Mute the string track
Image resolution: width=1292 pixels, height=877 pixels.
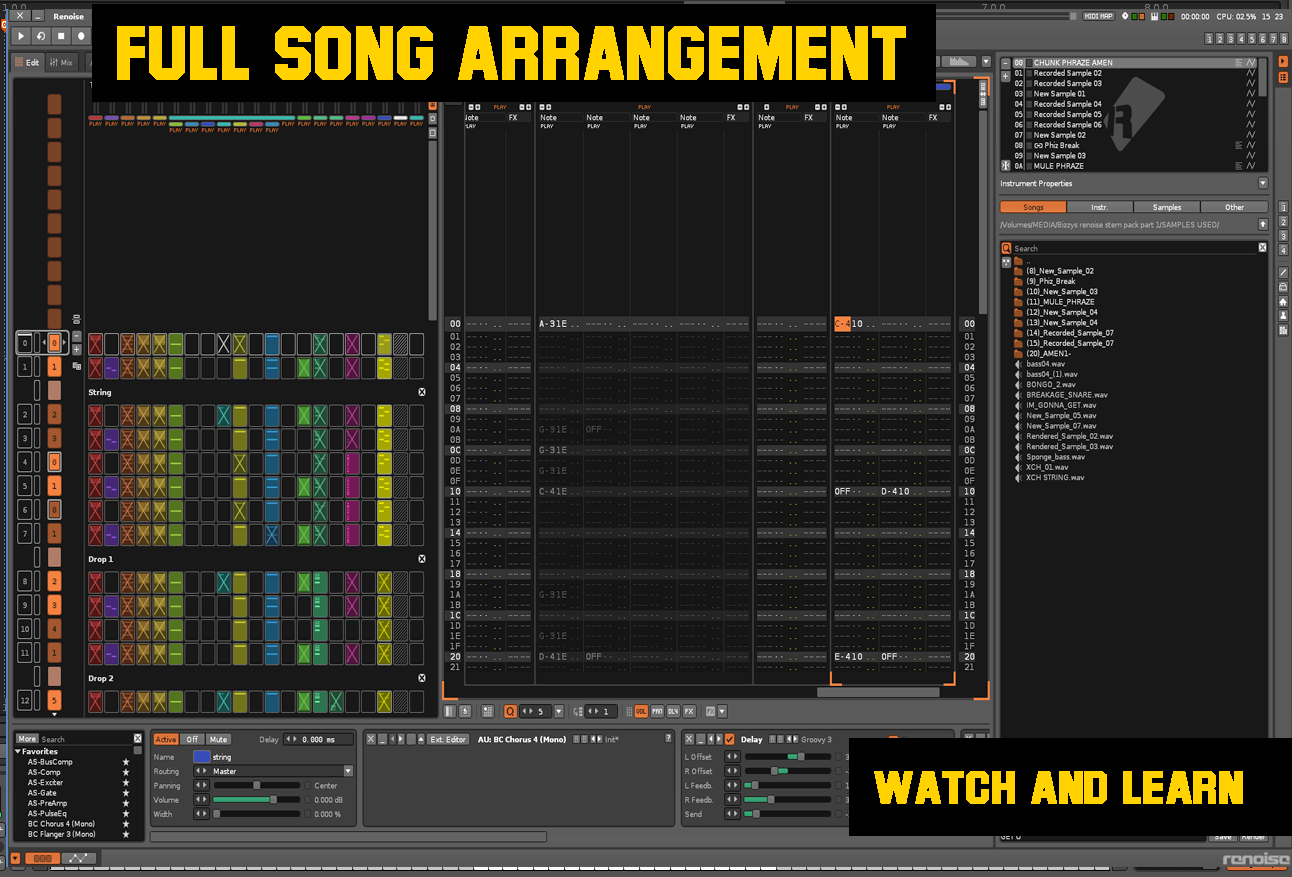tap(218, 740)
